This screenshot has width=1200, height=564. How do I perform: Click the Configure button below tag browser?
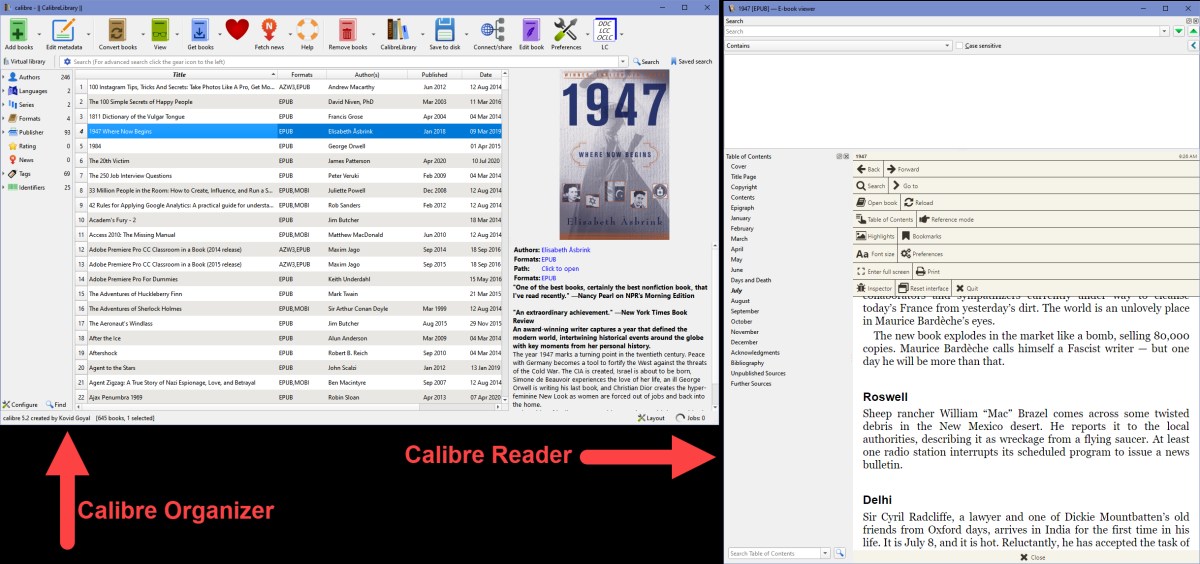coord(20,404)
